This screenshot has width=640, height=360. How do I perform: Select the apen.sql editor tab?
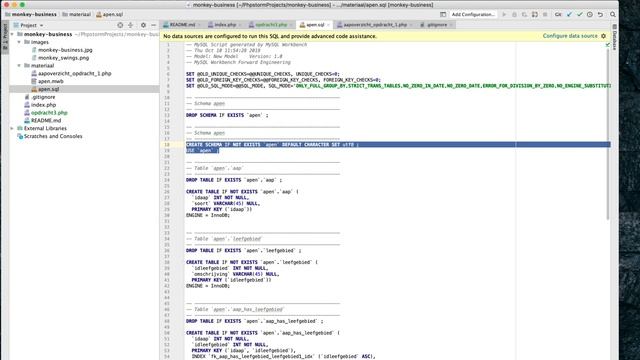point(315,25)
